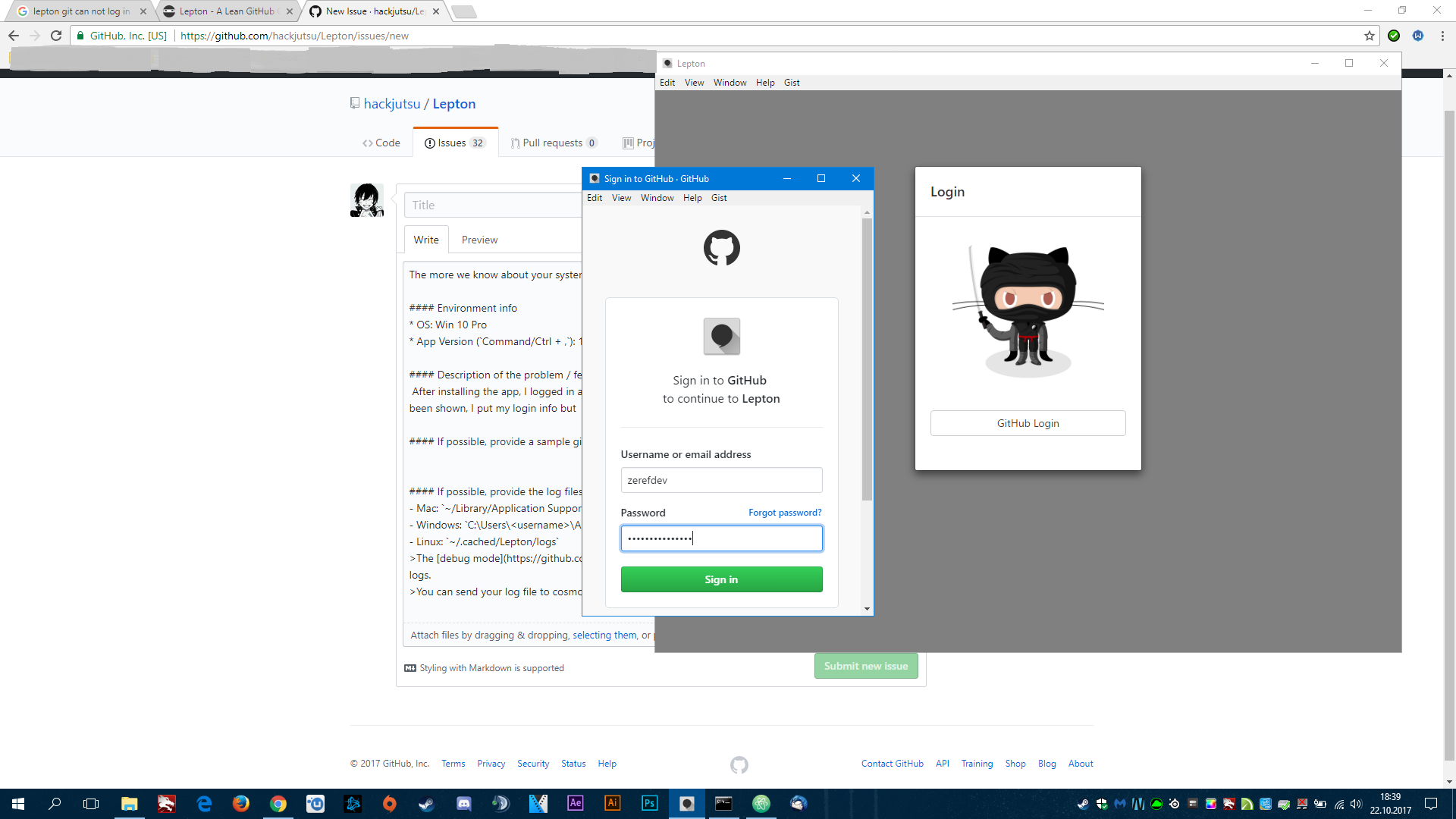Open Photoshop from the taskbar
The width and height of the screenshot is (1456, 819).
pos(649,804)
